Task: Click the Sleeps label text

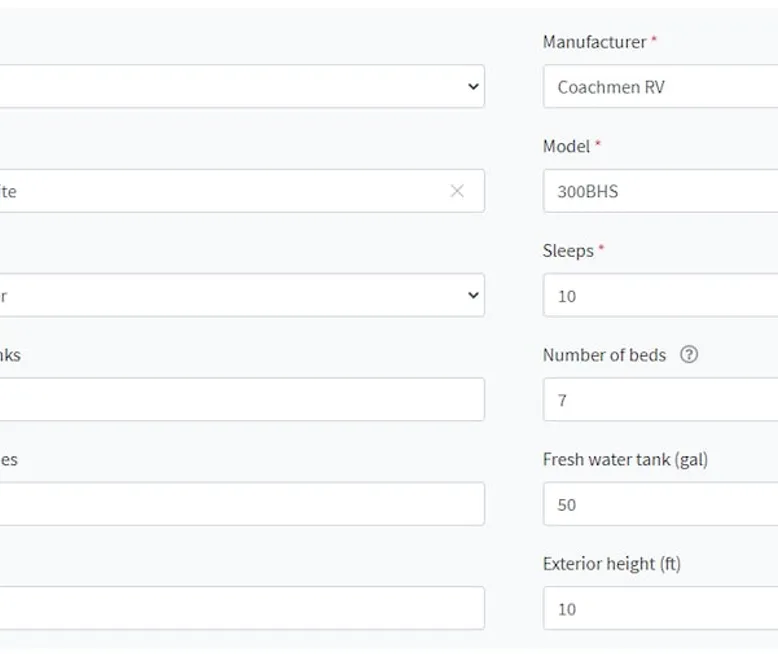Action: pos(568,251)
